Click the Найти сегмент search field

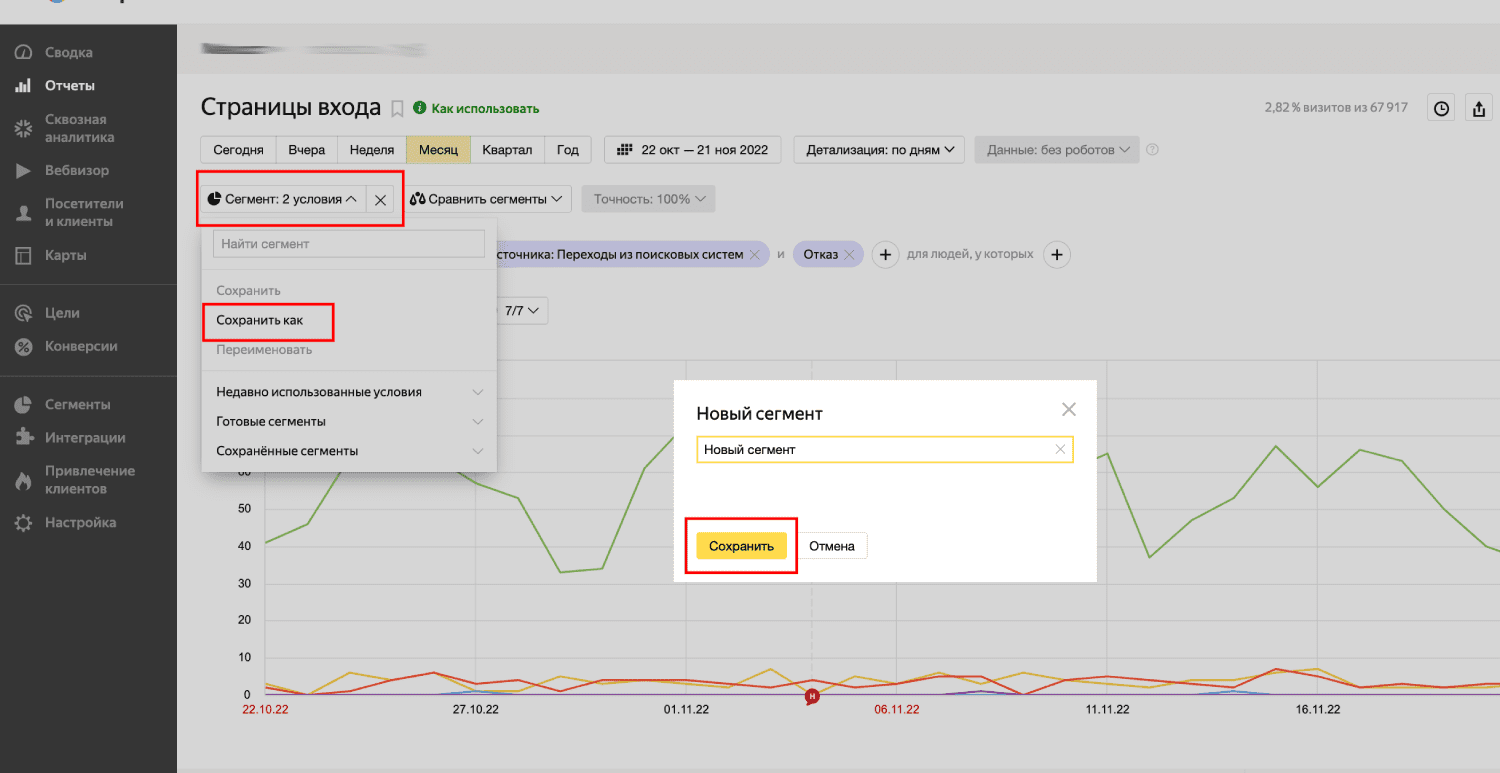[x=348, y=244]
